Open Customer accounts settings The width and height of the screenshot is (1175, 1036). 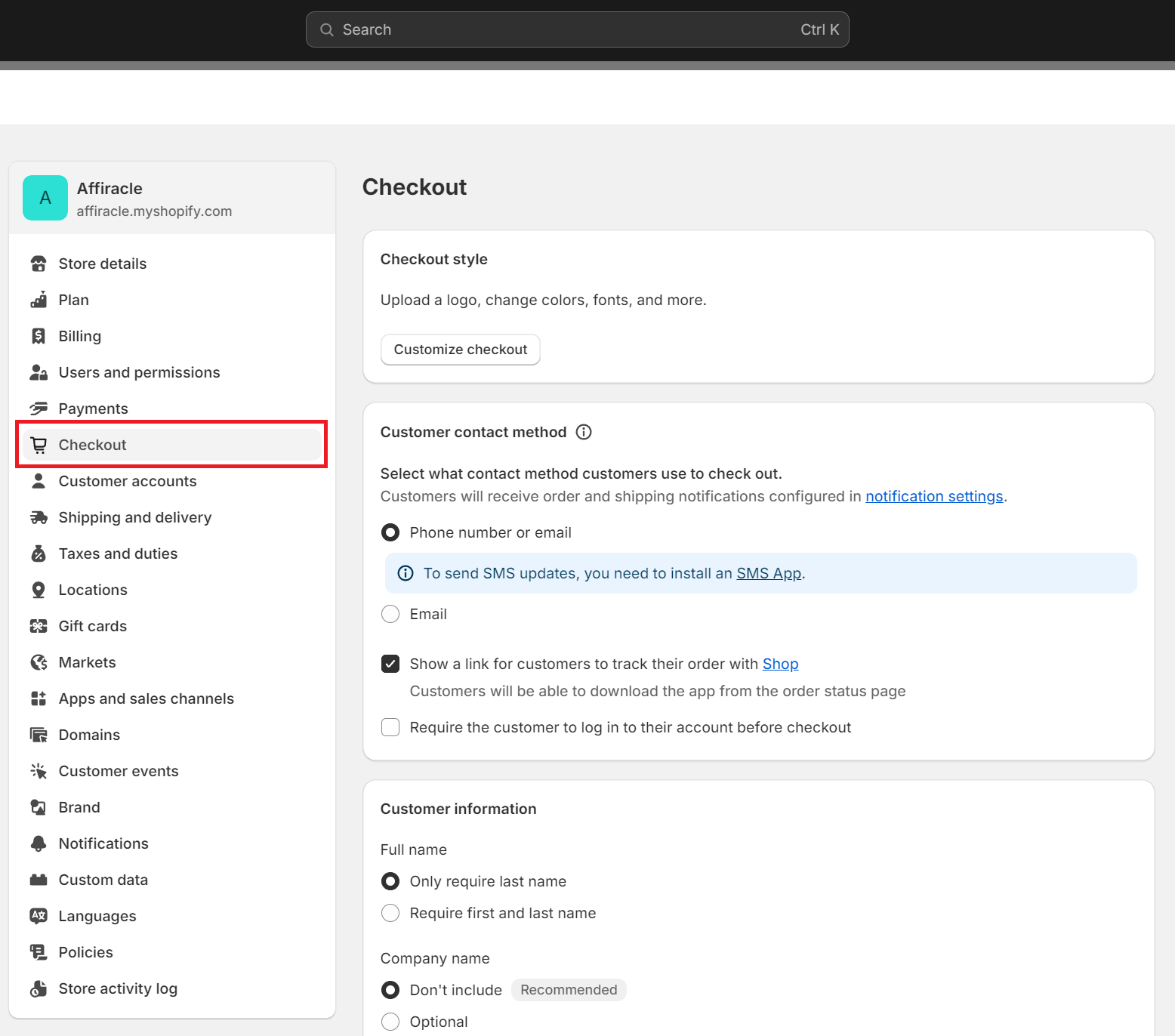click(x=128, y=481)
